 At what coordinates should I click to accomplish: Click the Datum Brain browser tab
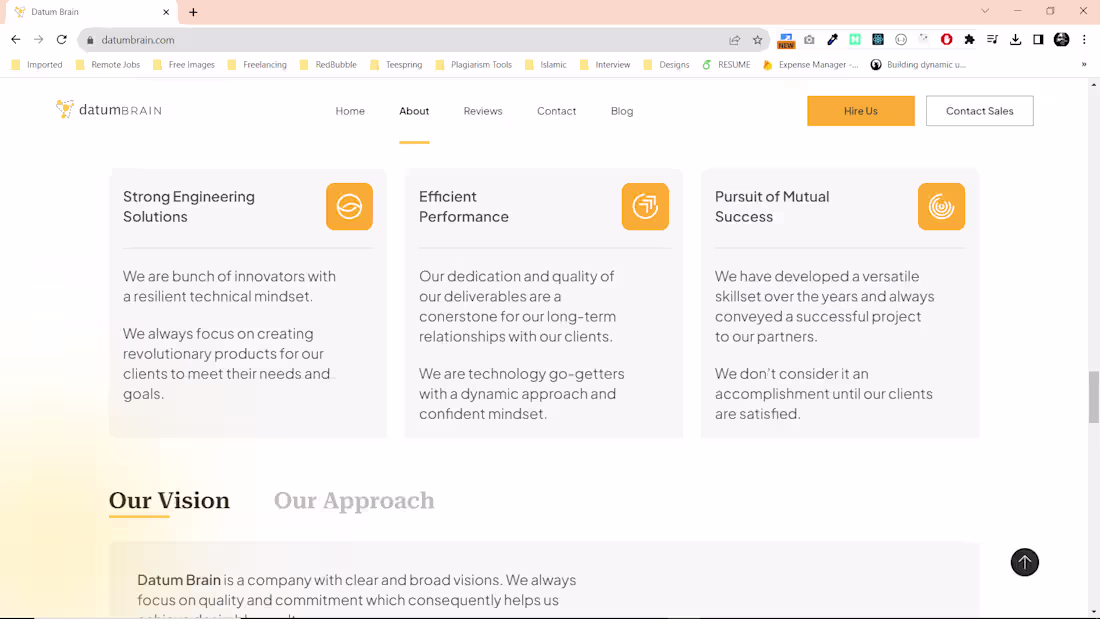(x=90, y=12)
